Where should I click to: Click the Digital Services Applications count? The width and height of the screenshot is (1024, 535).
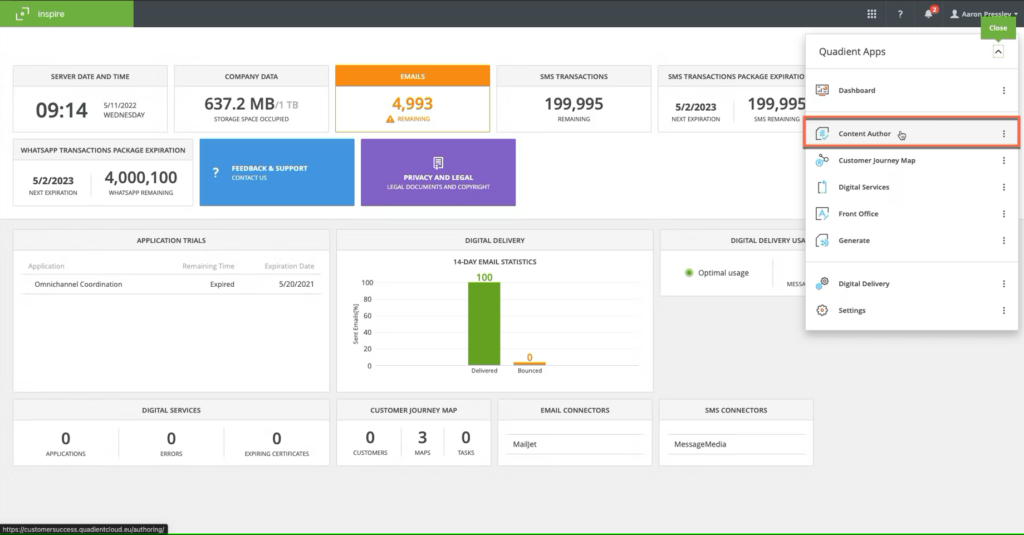[65, 438]
